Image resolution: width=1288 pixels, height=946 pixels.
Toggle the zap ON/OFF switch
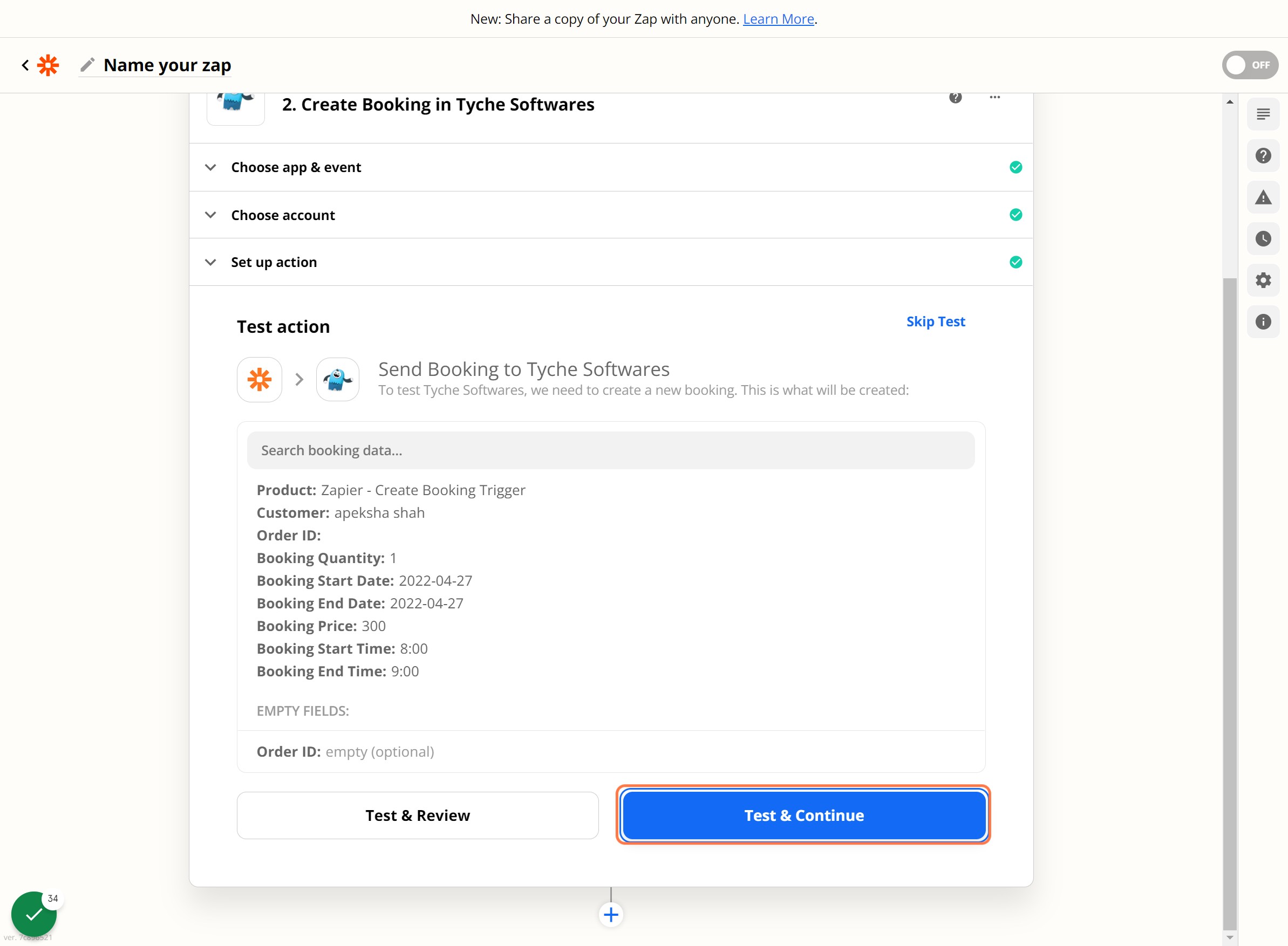point(1250,65)
